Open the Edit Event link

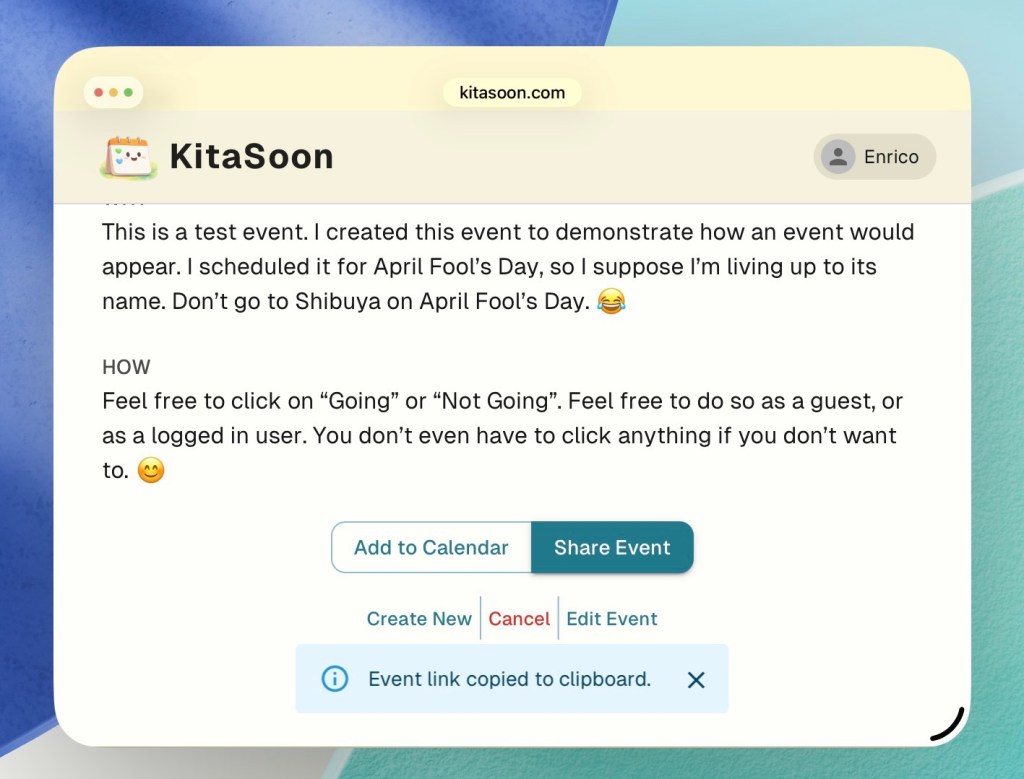click(x=612, y=619)
